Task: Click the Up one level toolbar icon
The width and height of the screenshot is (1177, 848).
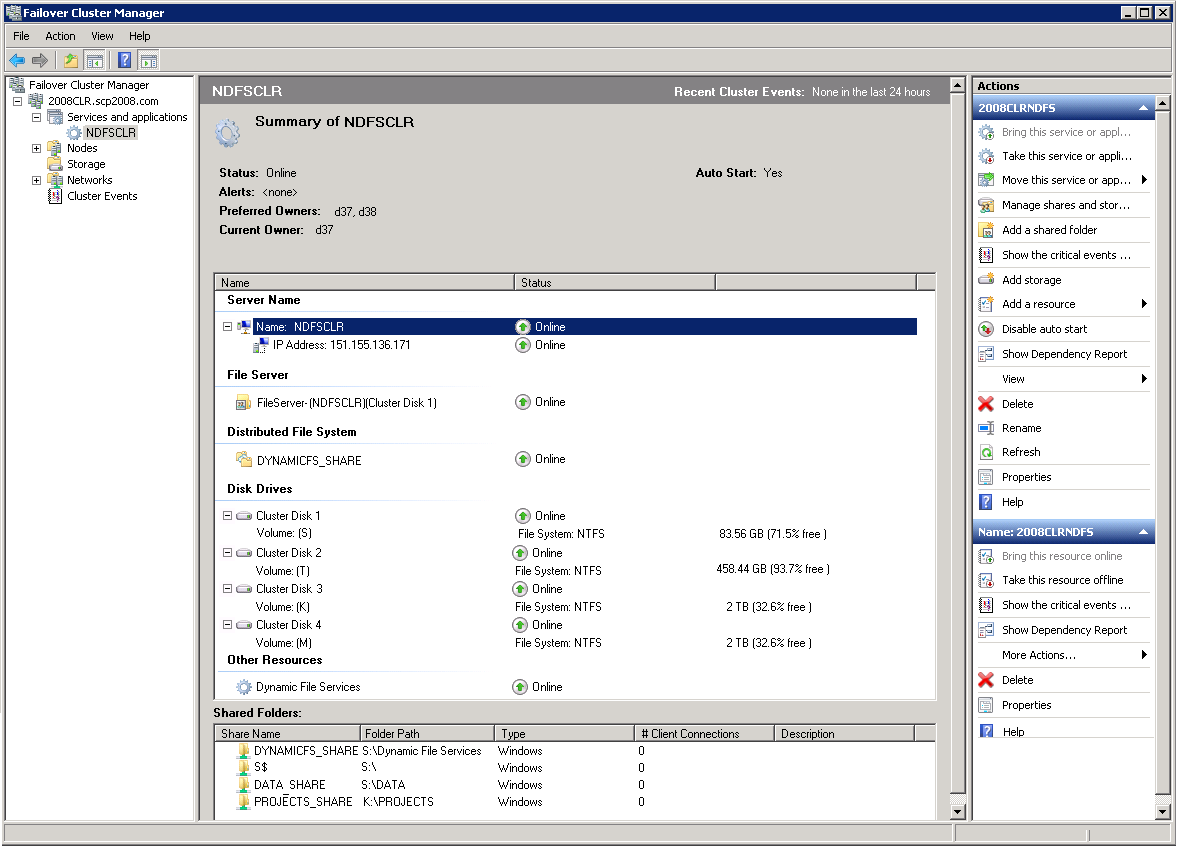Action: coord(71,60)
